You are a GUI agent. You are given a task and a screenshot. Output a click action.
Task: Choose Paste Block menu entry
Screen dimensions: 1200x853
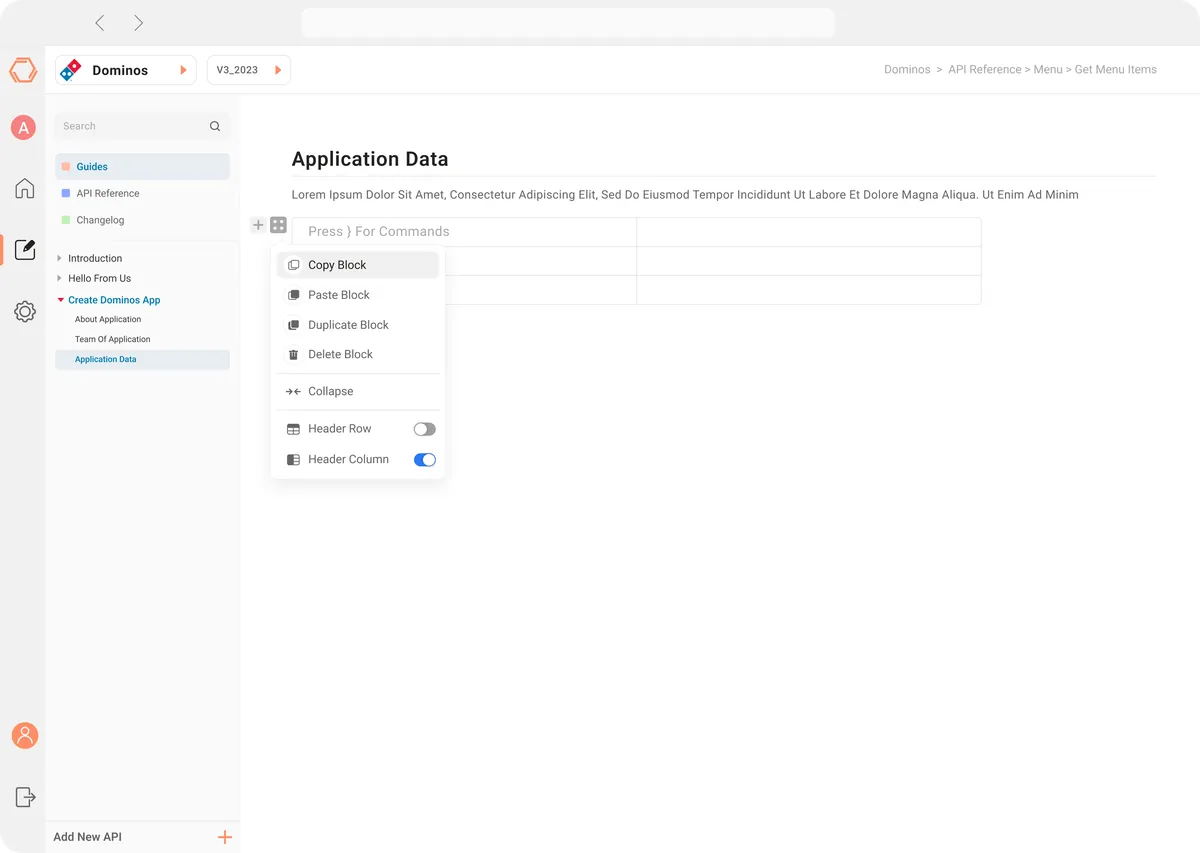coord(358,295)
